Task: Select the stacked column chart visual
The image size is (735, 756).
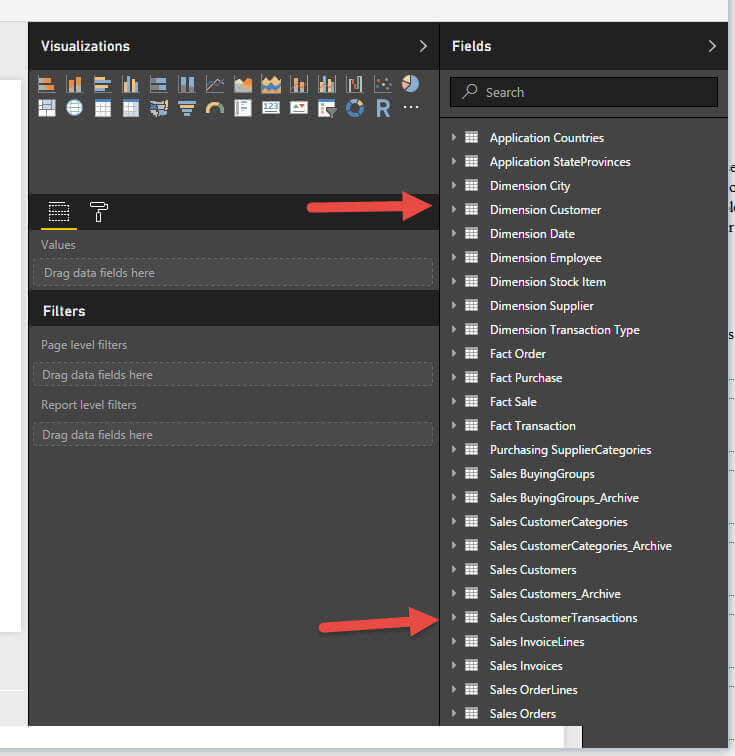Action: pyautogui.click(x=74, y=84)
